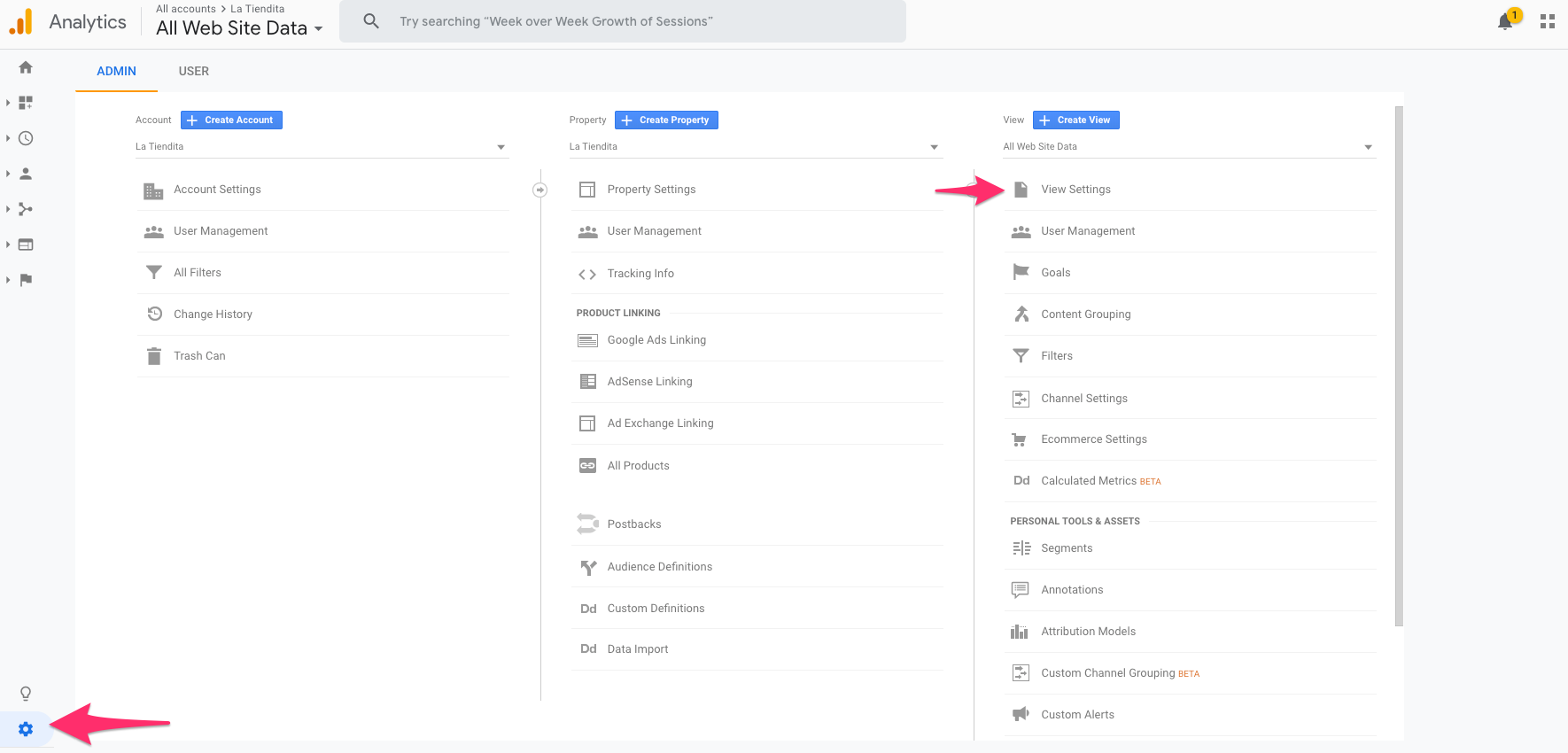The width and height of the screenshot is (1568, 753).
Task: Click the Discover lightbulb icon
Action: click(26, 694)
